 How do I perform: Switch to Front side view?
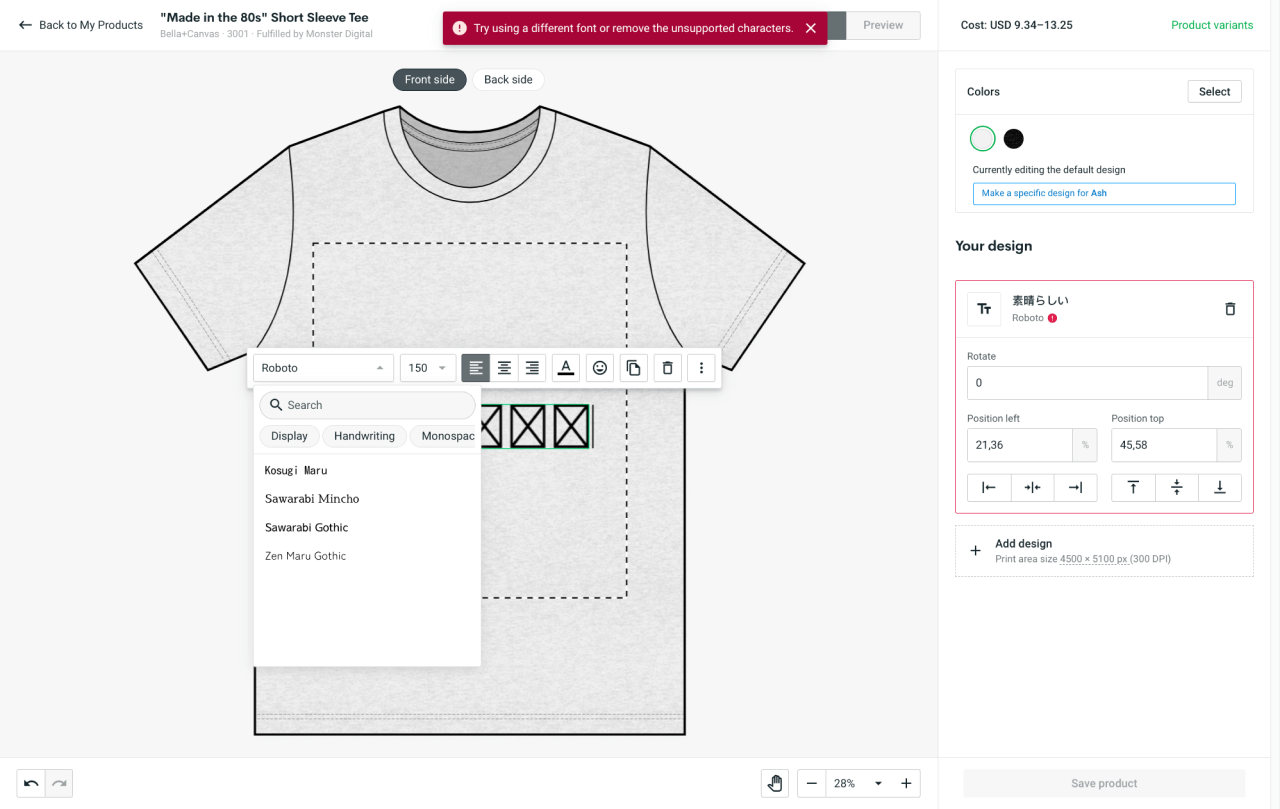click(x=430, y=80)
